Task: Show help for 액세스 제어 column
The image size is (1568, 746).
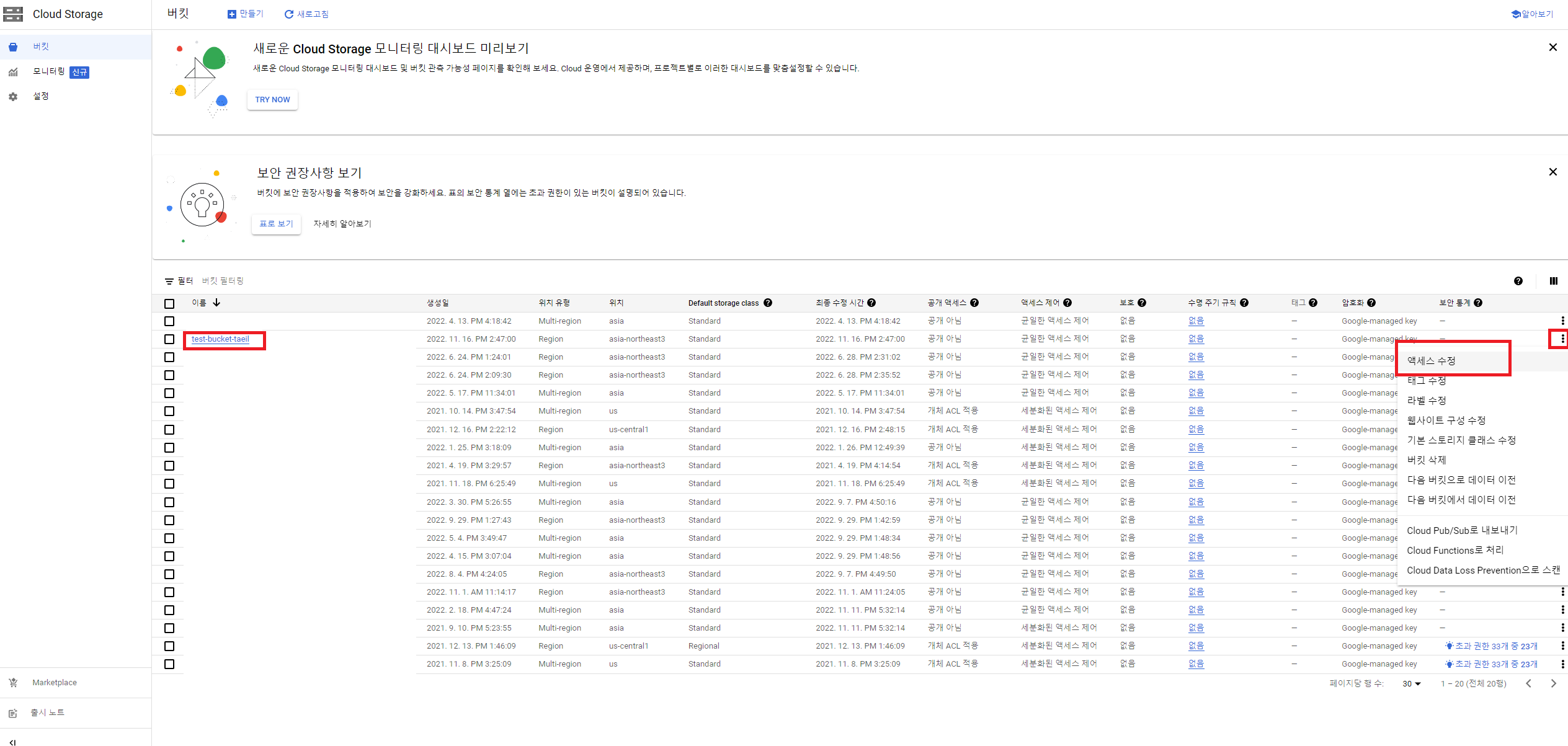Action: click(1067, 303)
